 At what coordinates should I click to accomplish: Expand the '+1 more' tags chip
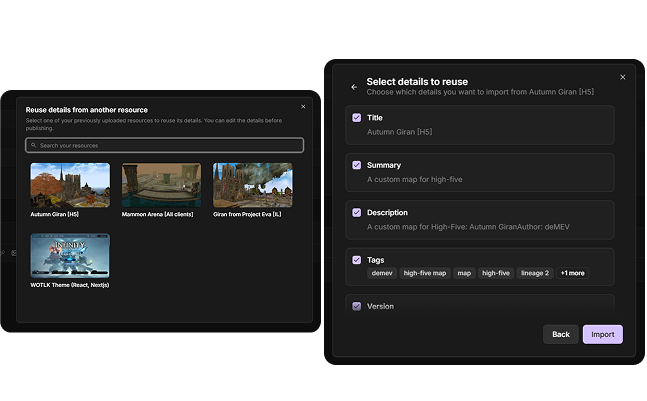(572, 273)
